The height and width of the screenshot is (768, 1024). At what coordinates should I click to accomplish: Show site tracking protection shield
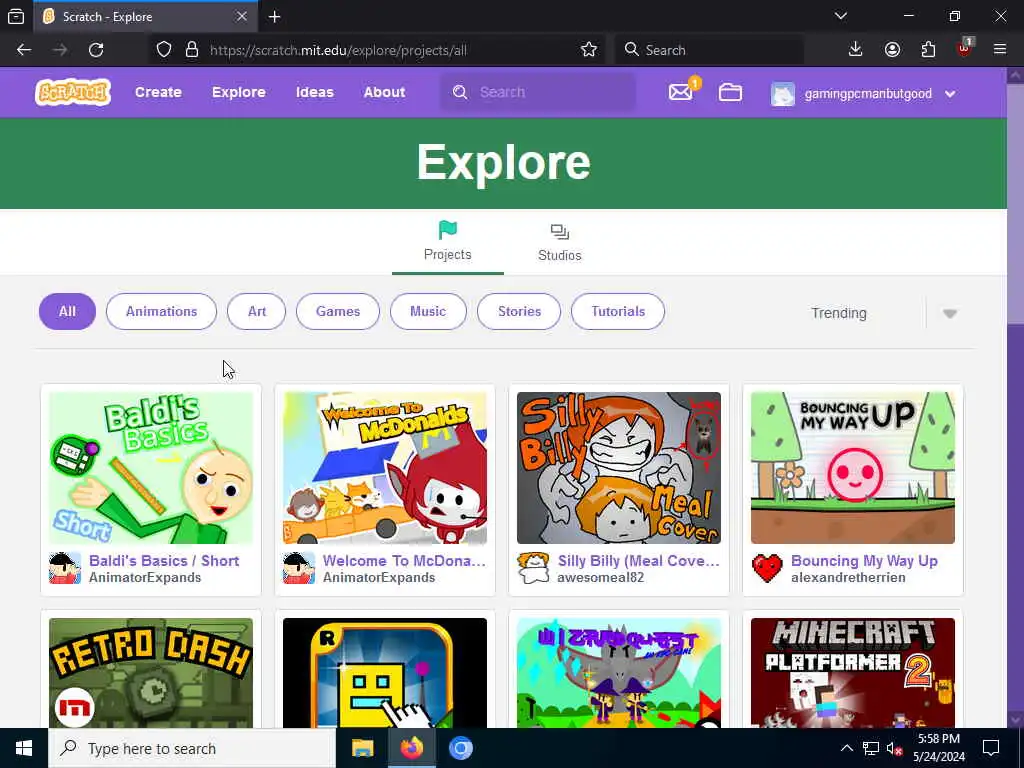pos(164,50)
